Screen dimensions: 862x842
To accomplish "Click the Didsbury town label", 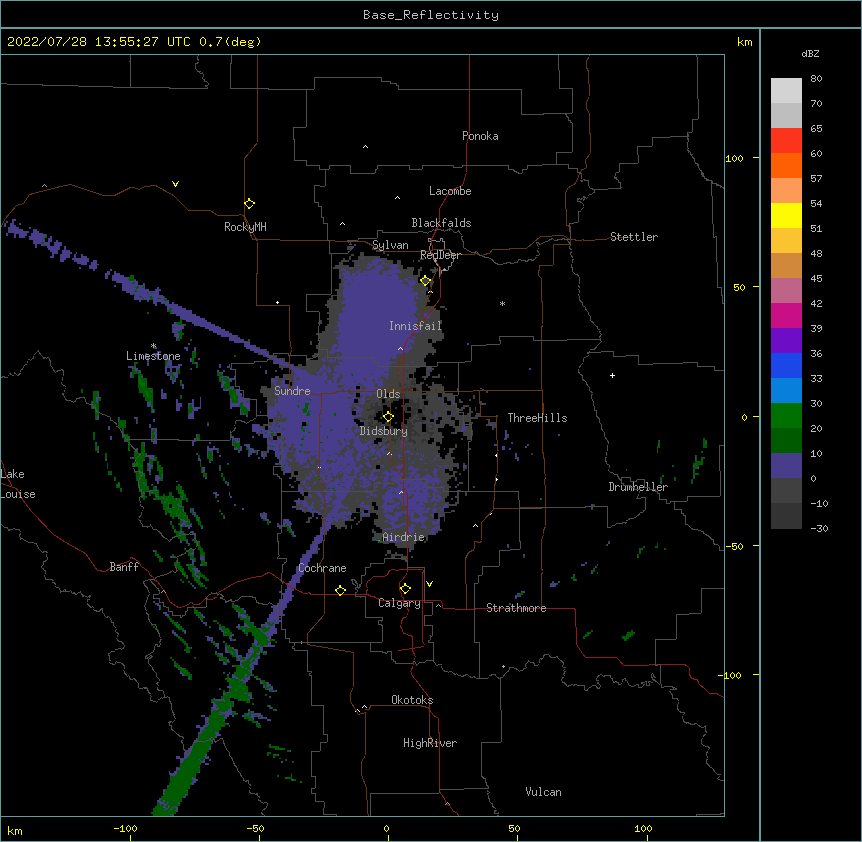I will [x=383, y=431].
